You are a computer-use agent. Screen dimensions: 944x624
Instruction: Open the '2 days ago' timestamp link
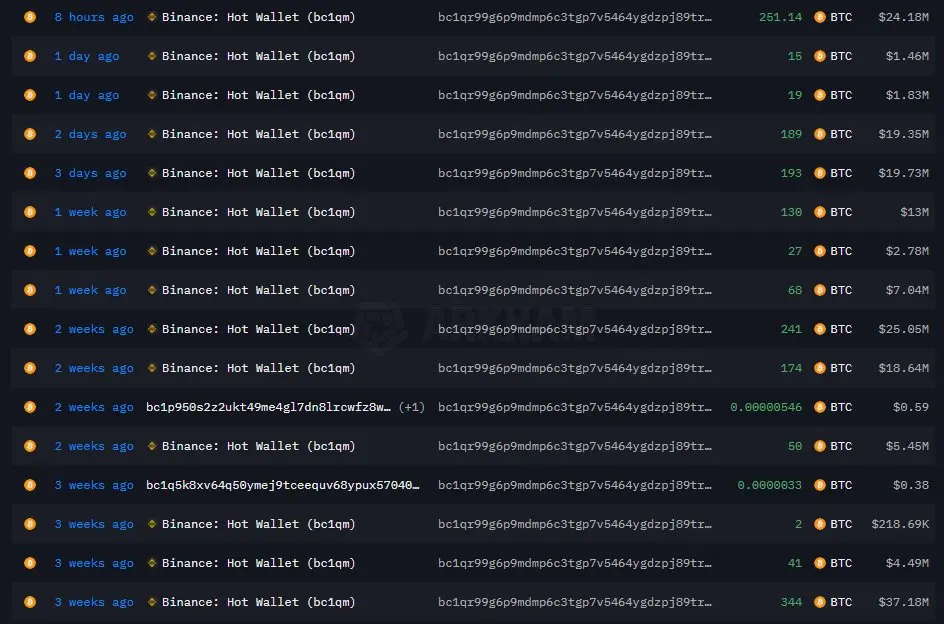point(90,134)
